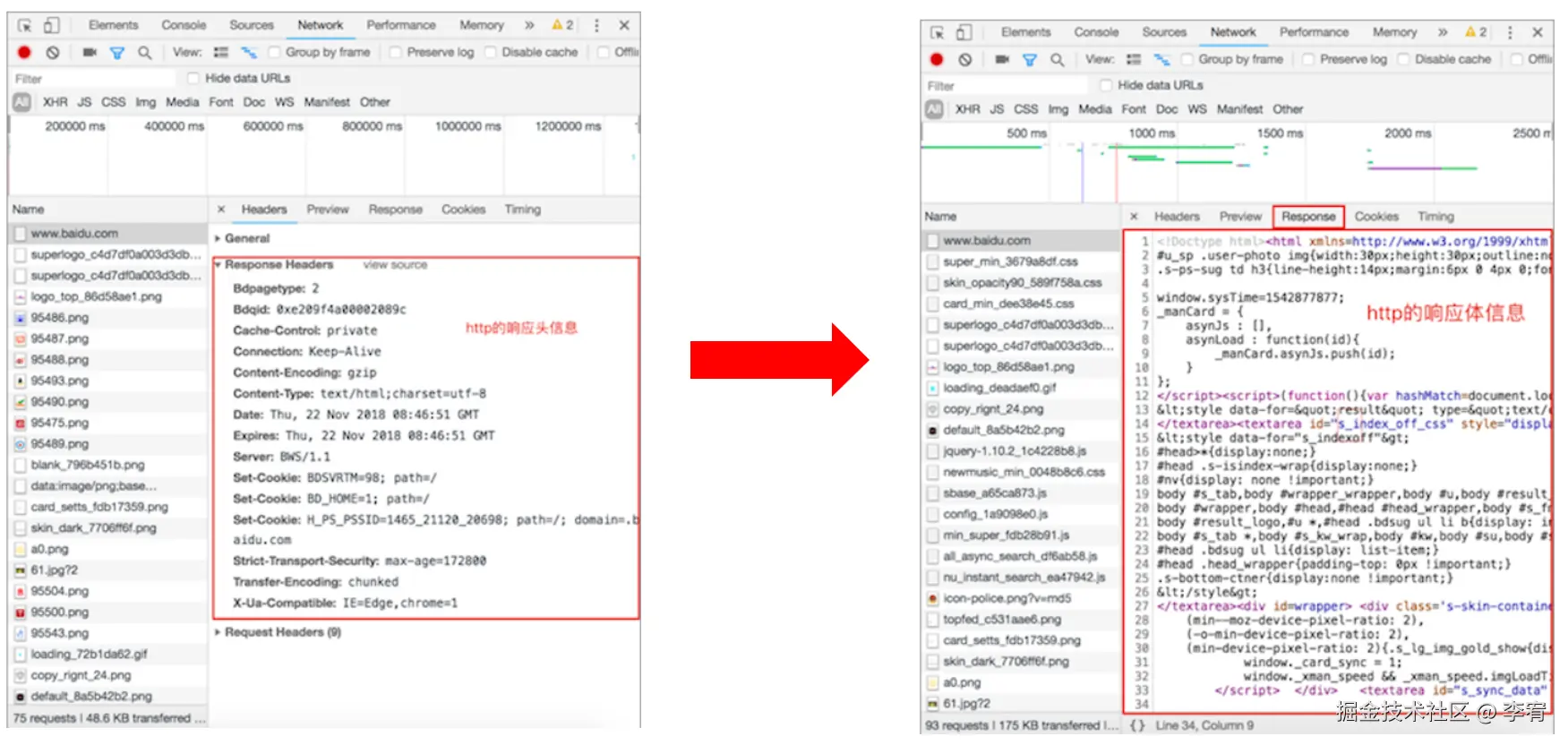The image size is (1568, 745).
Task: Close the request detail pane in right window
Action: 1134,216
